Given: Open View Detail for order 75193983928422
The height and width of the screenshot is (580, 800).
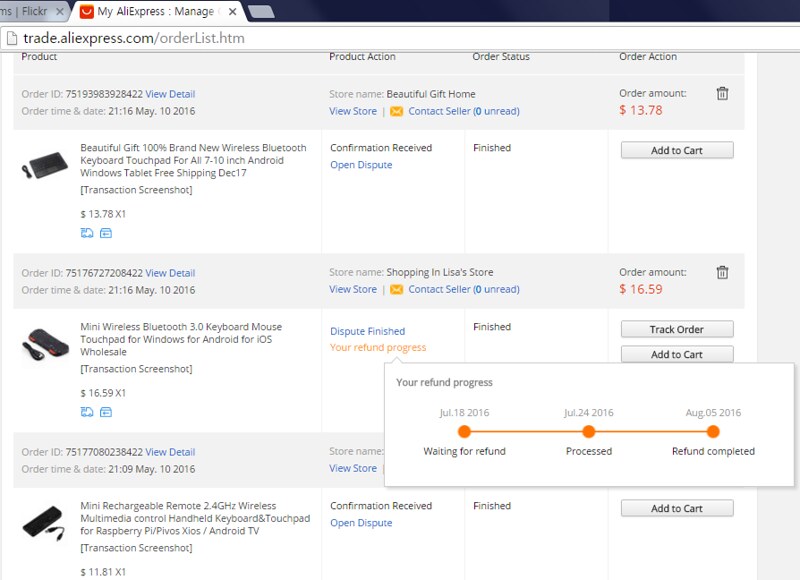Looking at the screenshot, I should [x=170, y=94].
